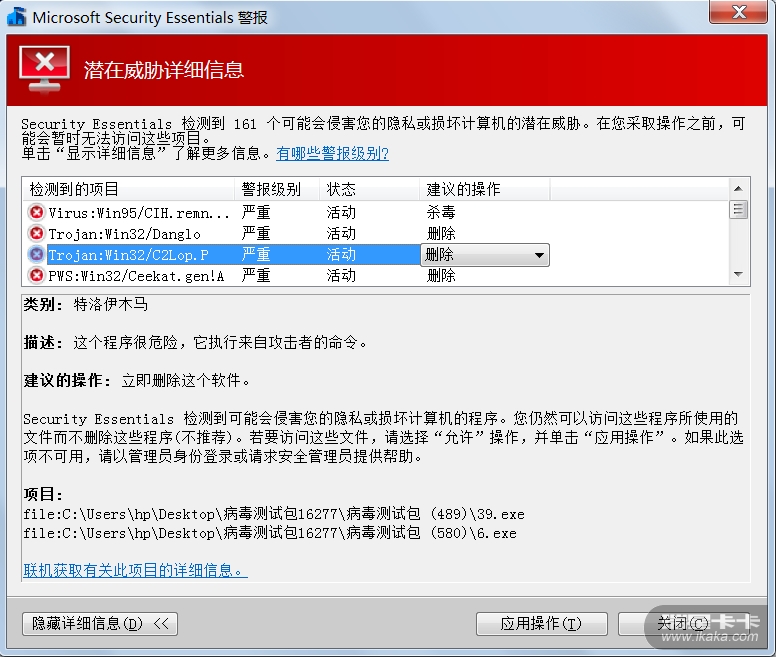Click the threat list scrollbar thumb
This screenshot has width=776, height=657.
(738, 210)
